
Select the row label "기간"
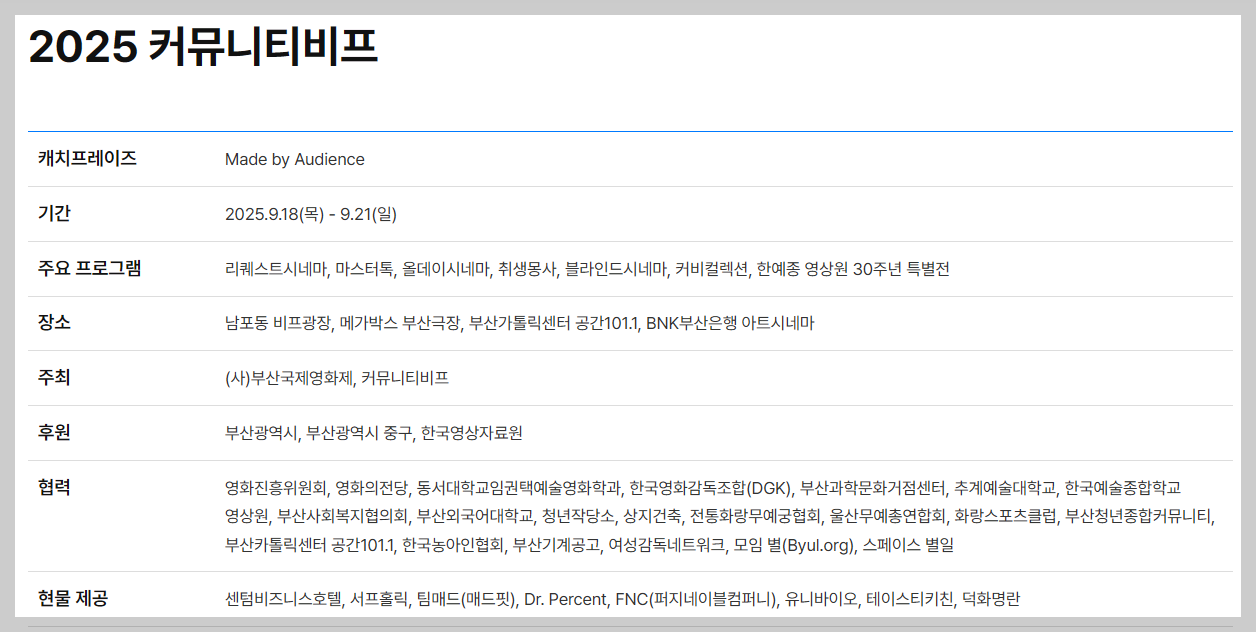click(x=54, y=213)
